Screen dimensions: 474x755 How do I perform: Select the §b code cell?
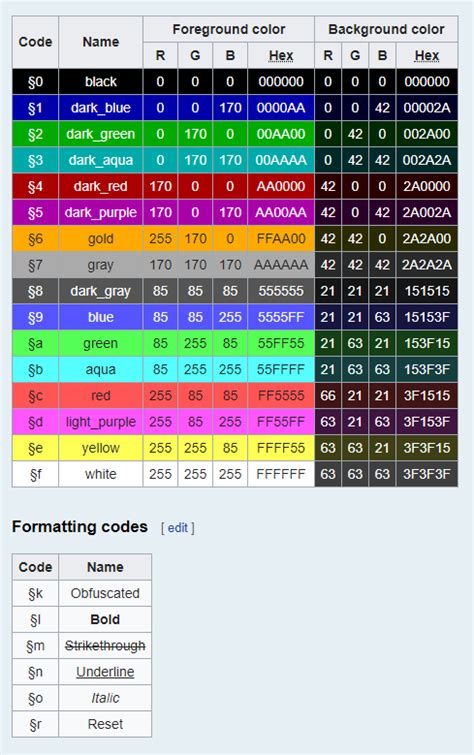35,369
